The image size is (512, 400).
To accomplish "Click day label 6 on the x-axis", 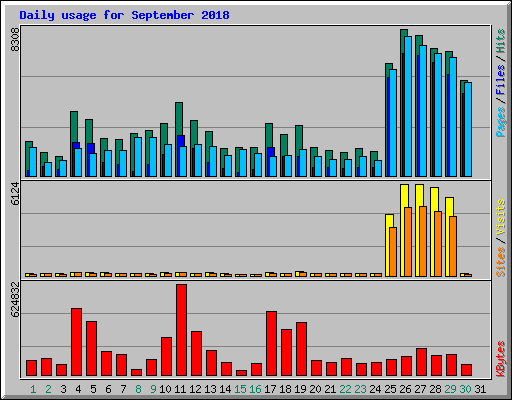I will (x=108, y=389).
